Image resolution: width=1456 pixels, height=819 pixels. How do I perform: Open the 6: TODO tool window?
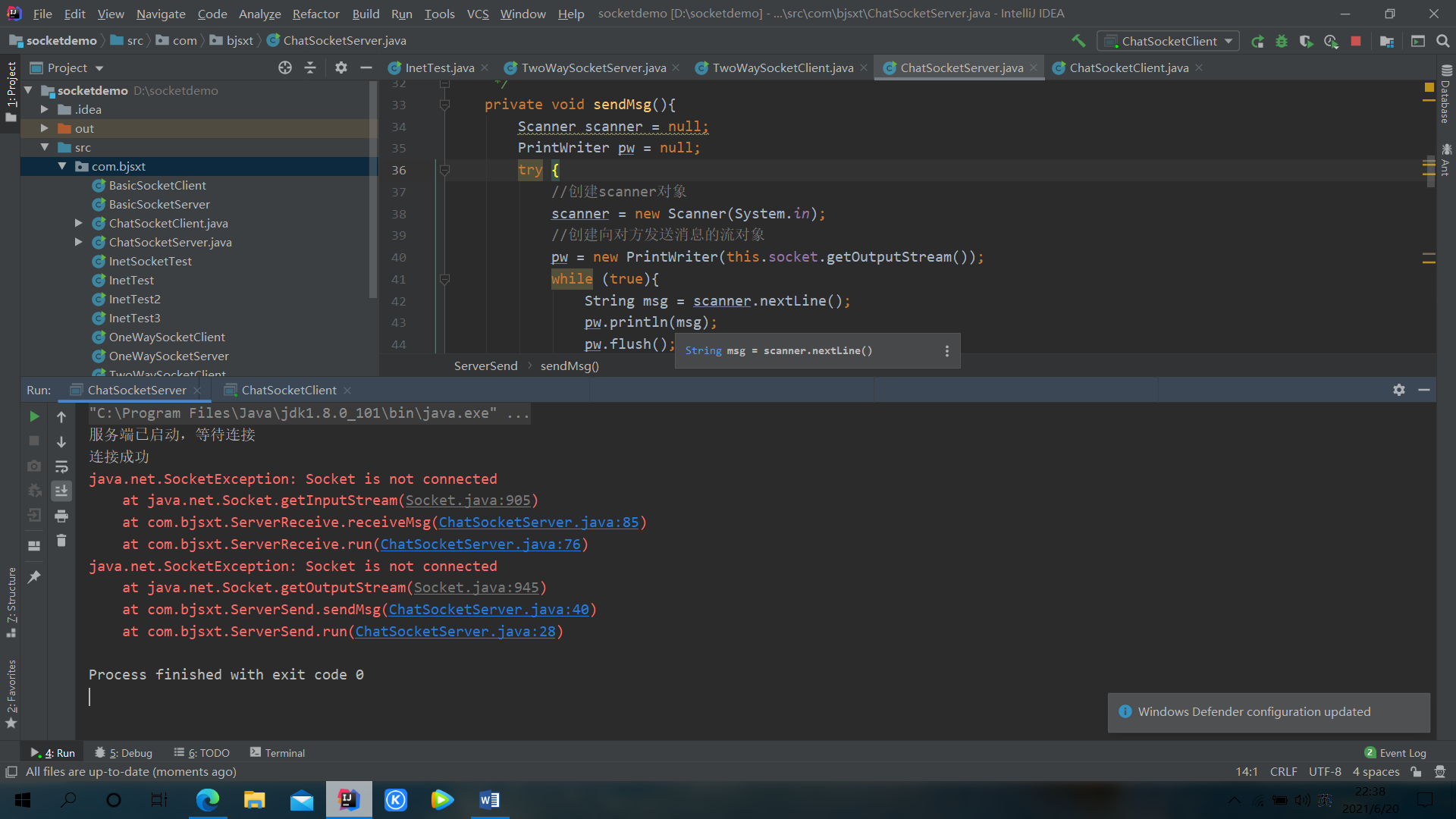[202, 753]
